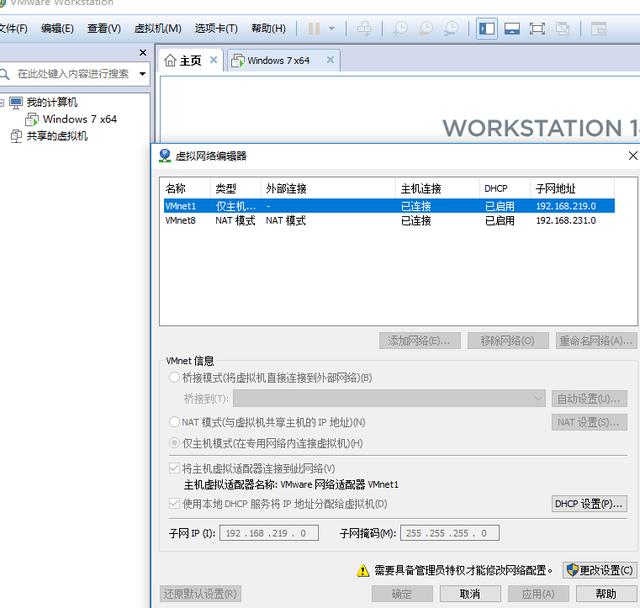Select 我的计算机 in the library tree
This screenshot has height=608, width=640.
pyautogui.click(x=52, y=102)
